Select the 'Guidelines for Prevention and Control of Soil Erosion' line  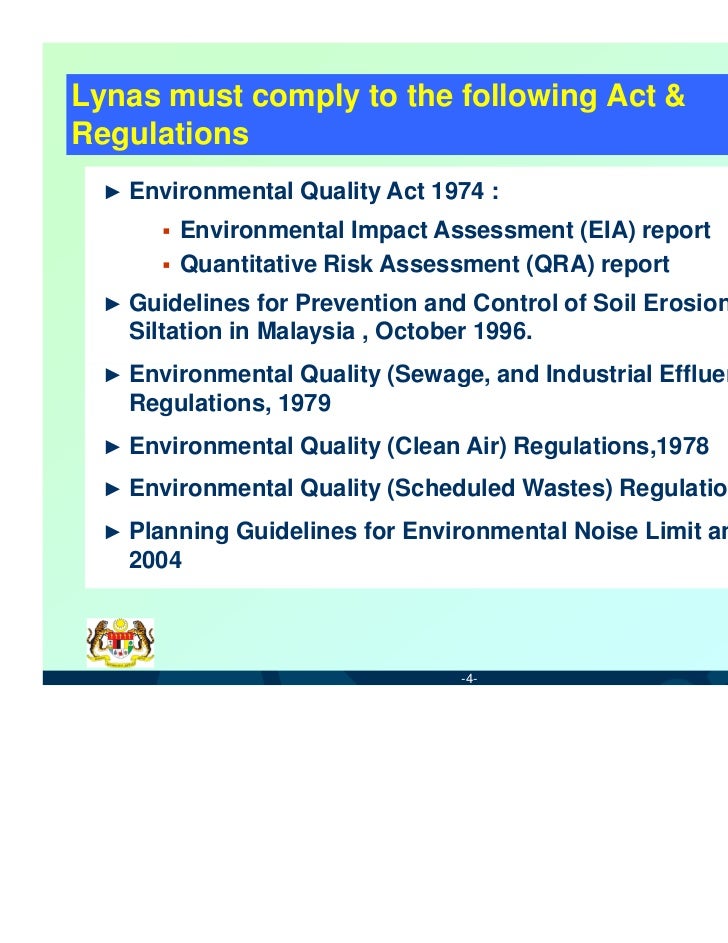tap(429, 303)
